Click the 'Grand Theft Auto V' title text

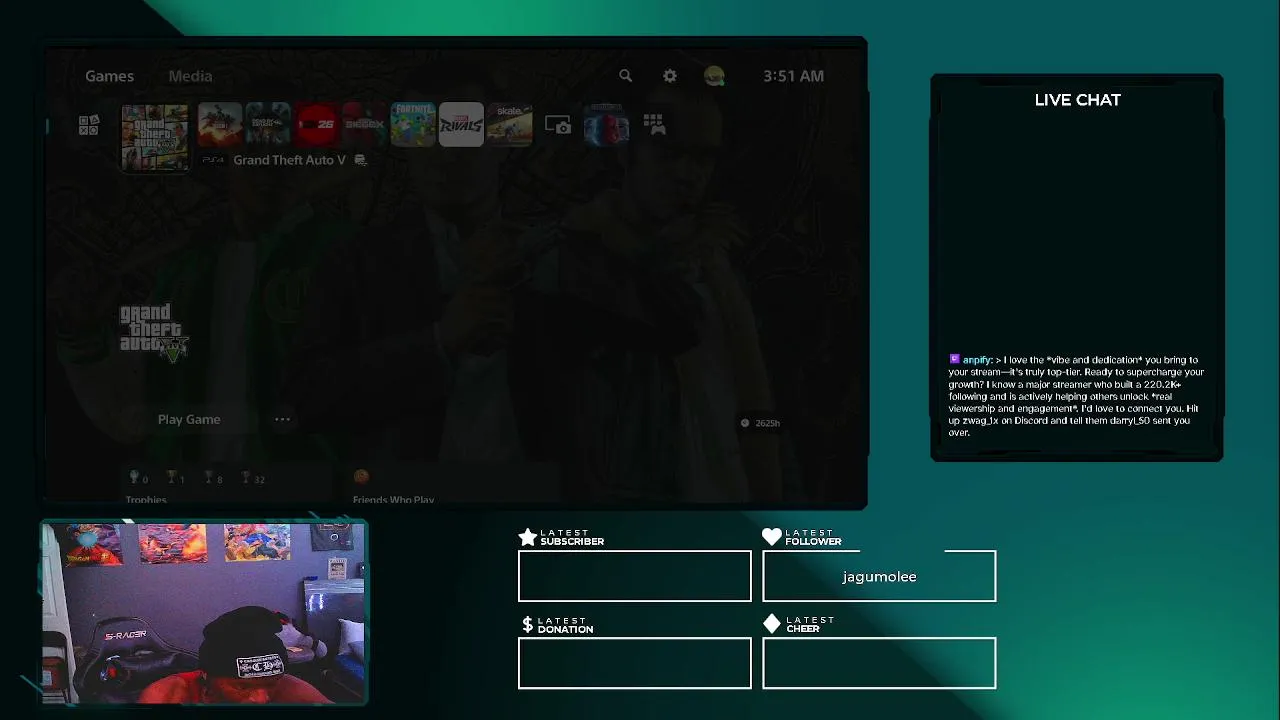pyautogui.click(x=289, y=160)
